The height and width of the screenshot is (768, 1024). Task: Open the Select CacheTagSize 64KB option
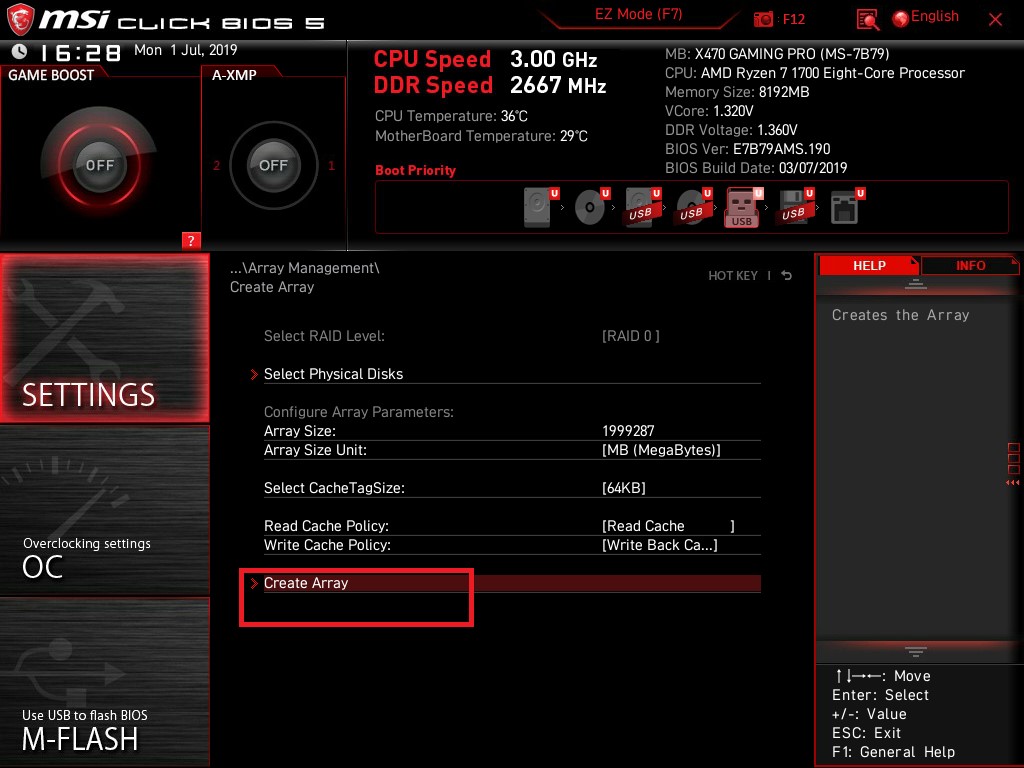[x=624, y=488]
